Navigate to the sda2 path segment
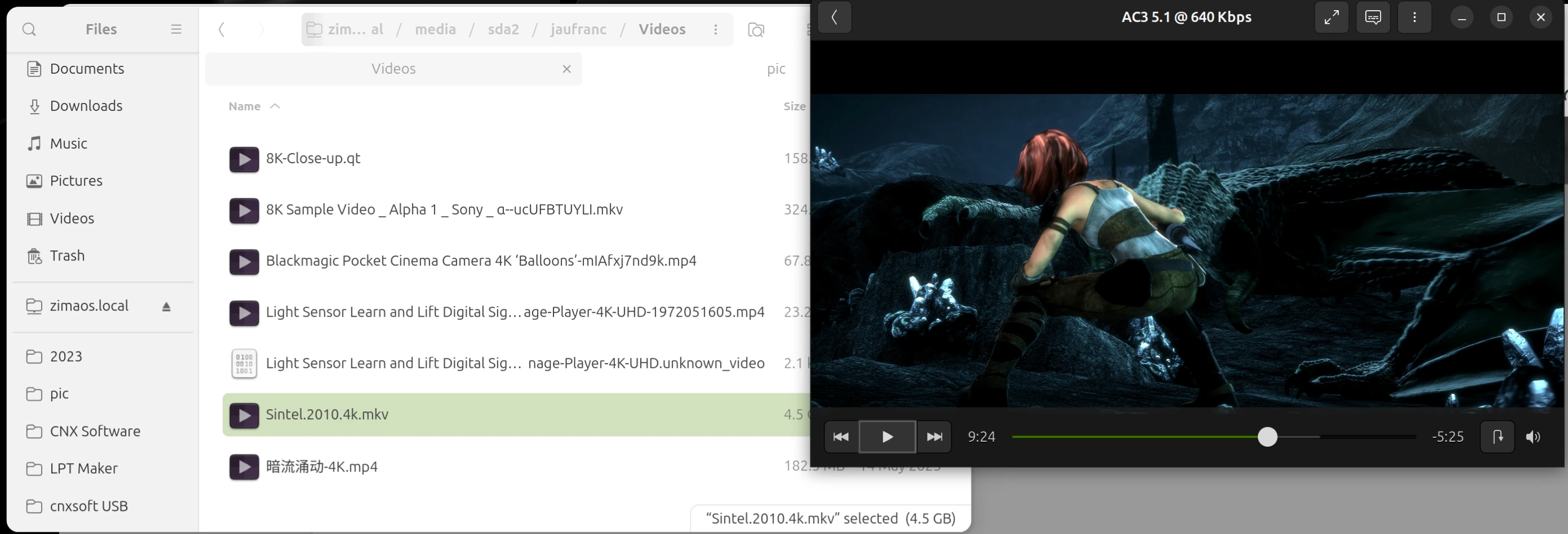This screenshot has height=534, width=1568. [503, 29]
